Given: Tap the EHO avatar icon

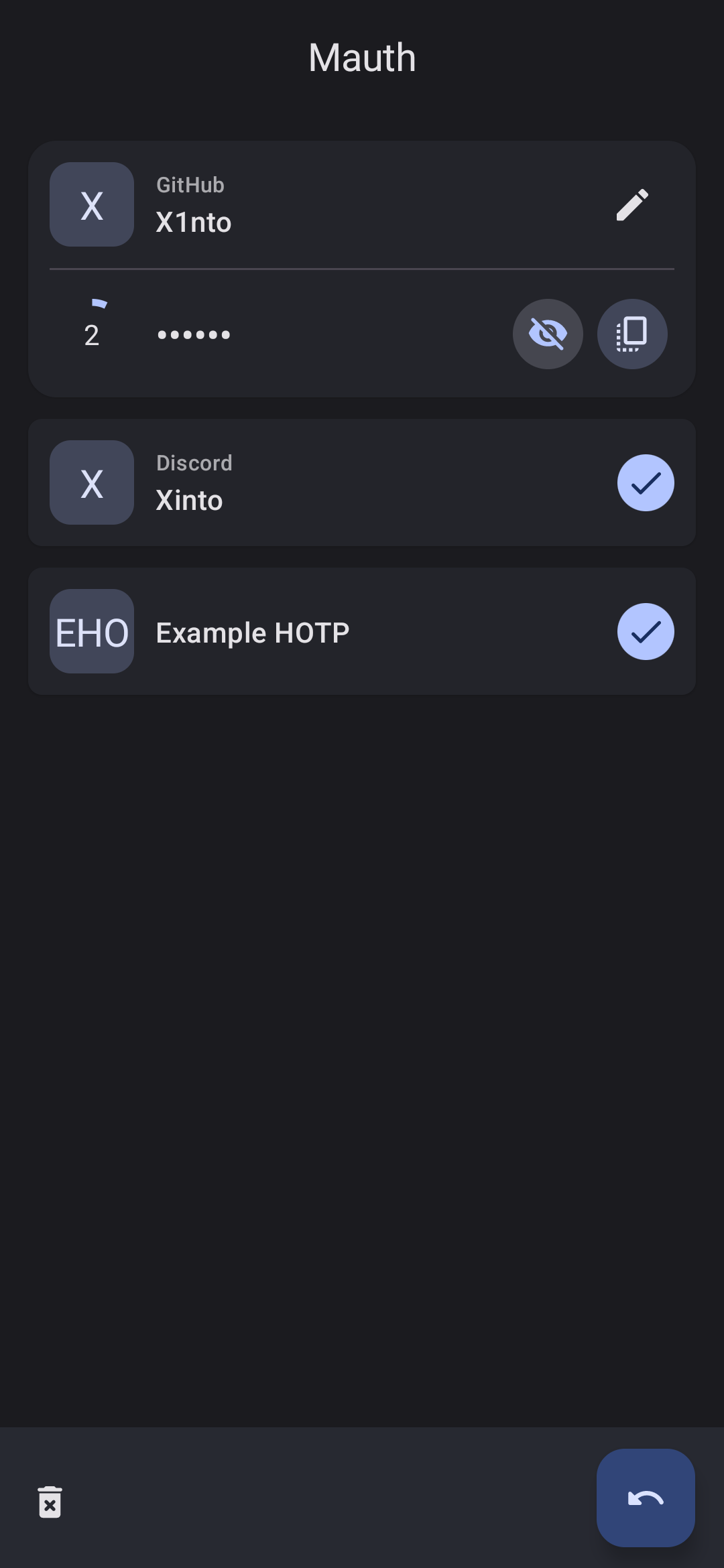Looking at the screenshot, I should point(92,631).
